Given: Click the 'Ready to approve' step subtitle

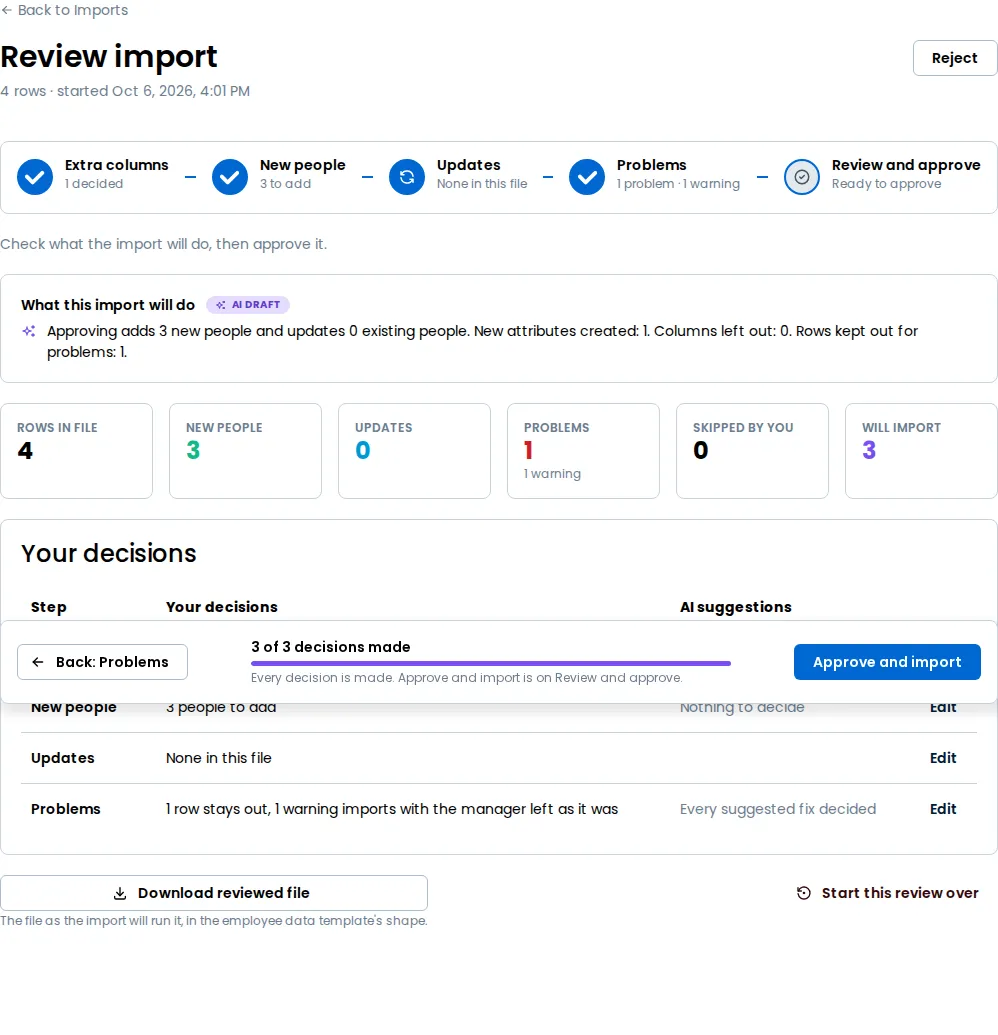Looking at the screenshot, I should [886, 184].
